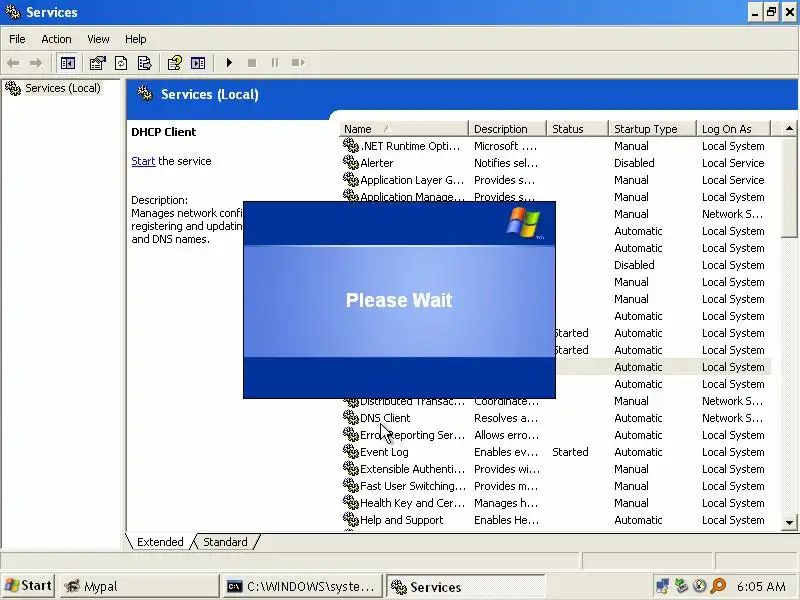Open the Windows Start button
The width and height of the screenshot is (800, 600).
pos(28,586)
